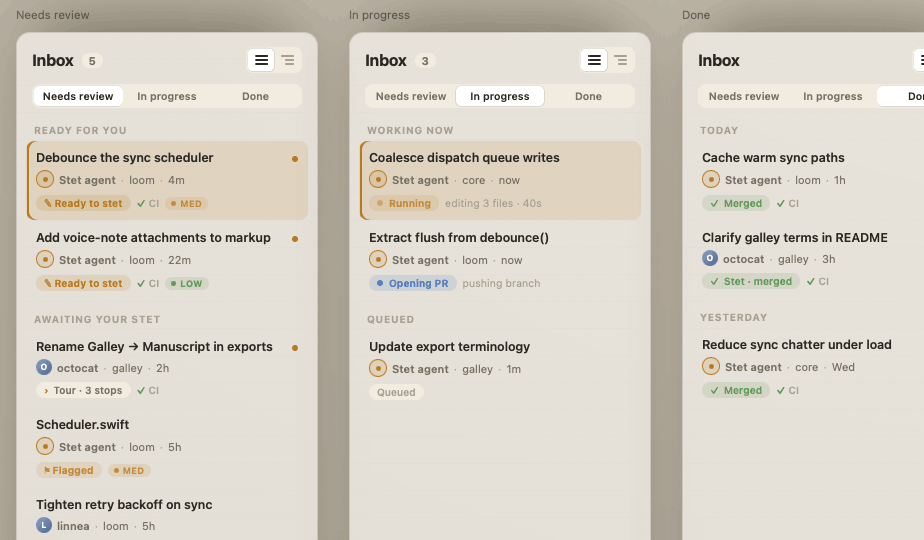Screen dimensions: 924x540
Task: Open Update export terminology card
Action: point(500,369)
